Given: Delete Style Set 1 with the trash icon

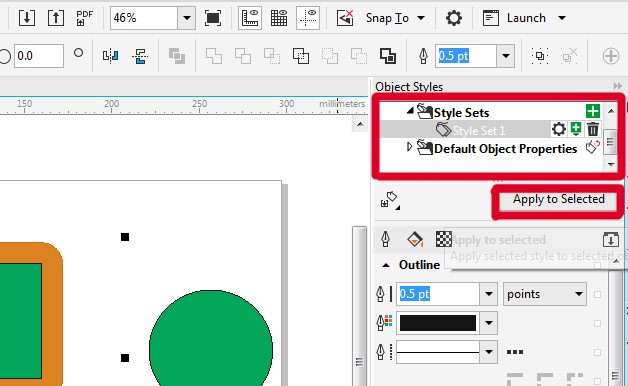Looking at the screenshot, I should [593, 129].
